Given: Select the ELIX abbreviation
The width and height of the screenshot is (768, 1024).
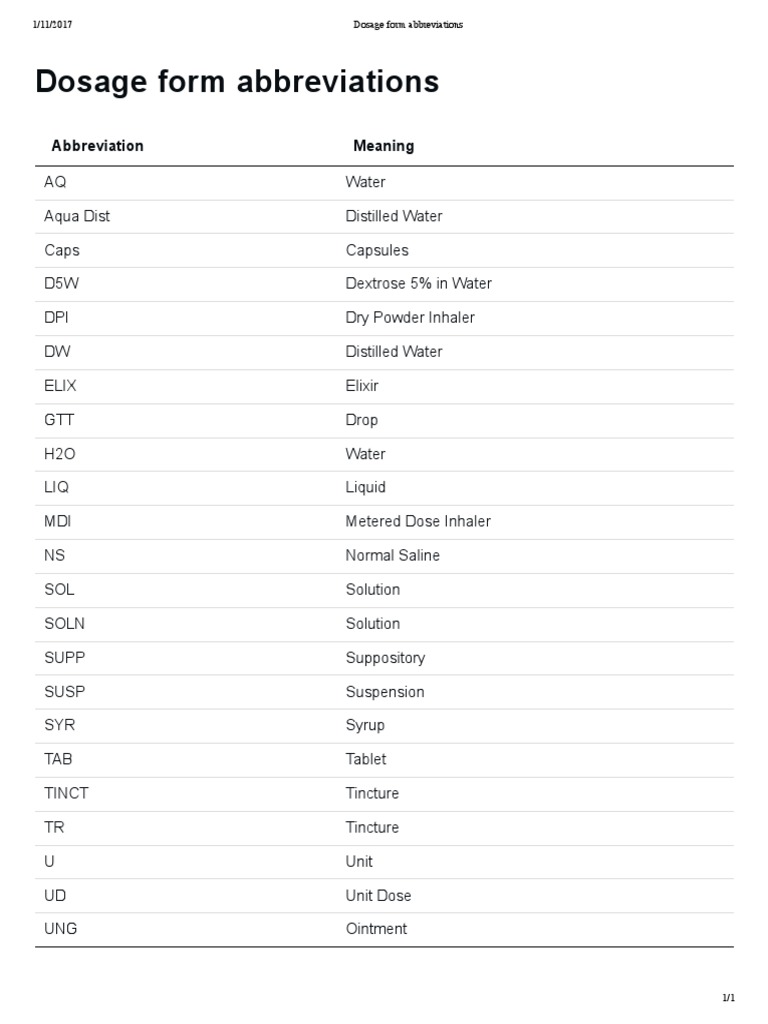Looking at the screenshot, I should 60,386.
